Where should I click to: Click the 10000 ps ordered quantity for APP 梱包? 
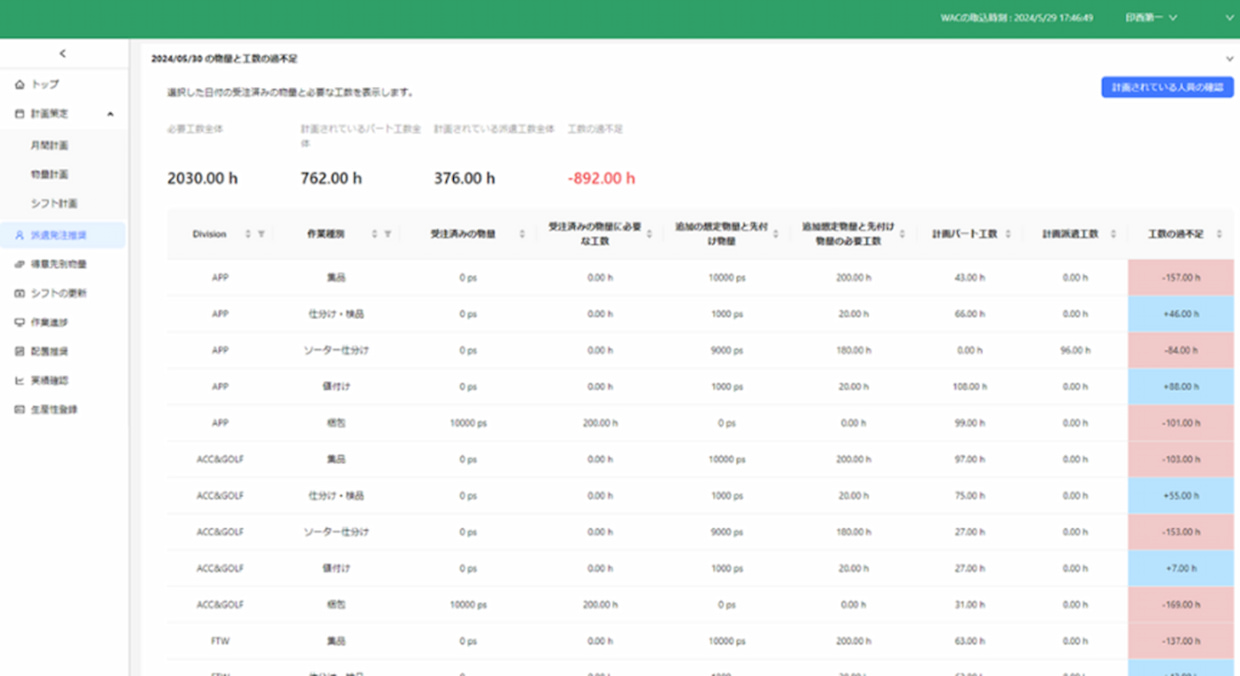468,423
